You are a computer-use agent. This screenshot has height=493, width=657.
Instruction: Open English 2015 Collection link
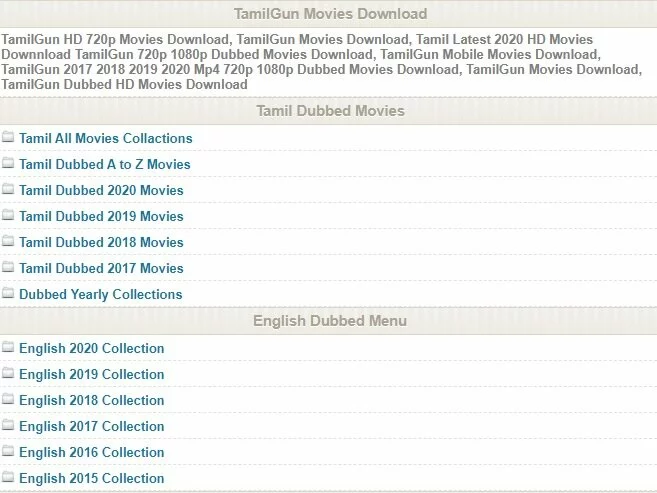[x=92, y=478]
